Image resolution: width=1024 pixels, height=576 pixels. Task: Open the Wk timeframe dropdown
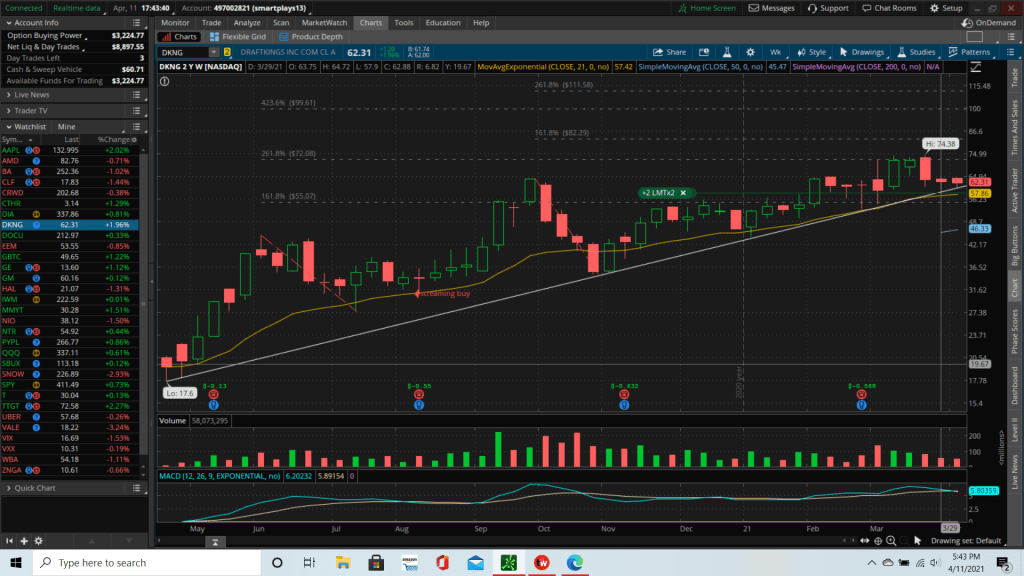click(x=776, y=52)
